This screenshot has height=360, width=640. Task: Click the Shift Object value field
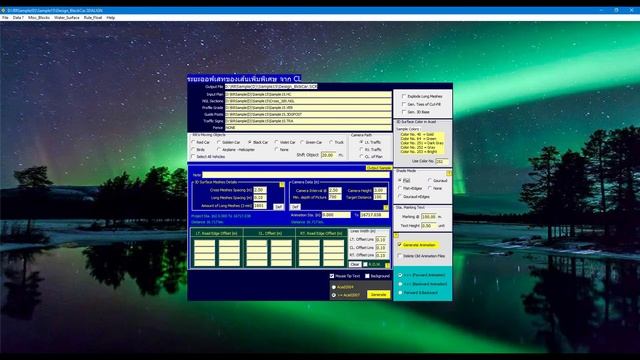point(329,155)
